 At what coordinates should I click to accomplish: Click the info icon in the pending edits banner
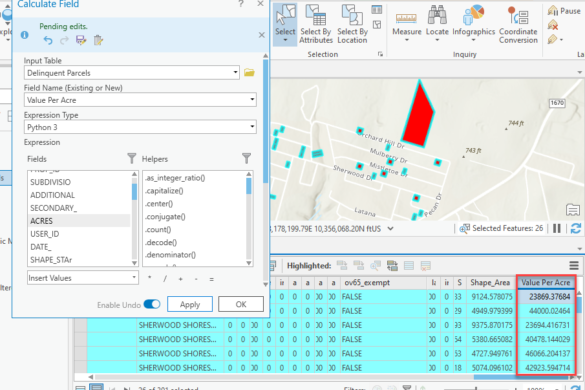(25, 35)
